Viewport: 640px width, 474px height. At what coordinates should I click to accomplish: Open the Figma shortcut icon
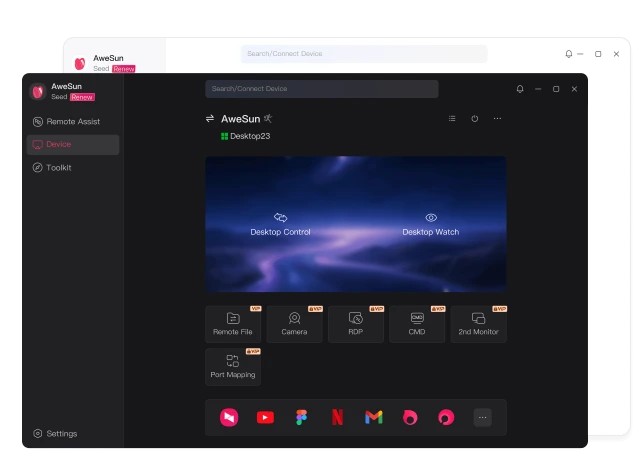coord(301,417)
